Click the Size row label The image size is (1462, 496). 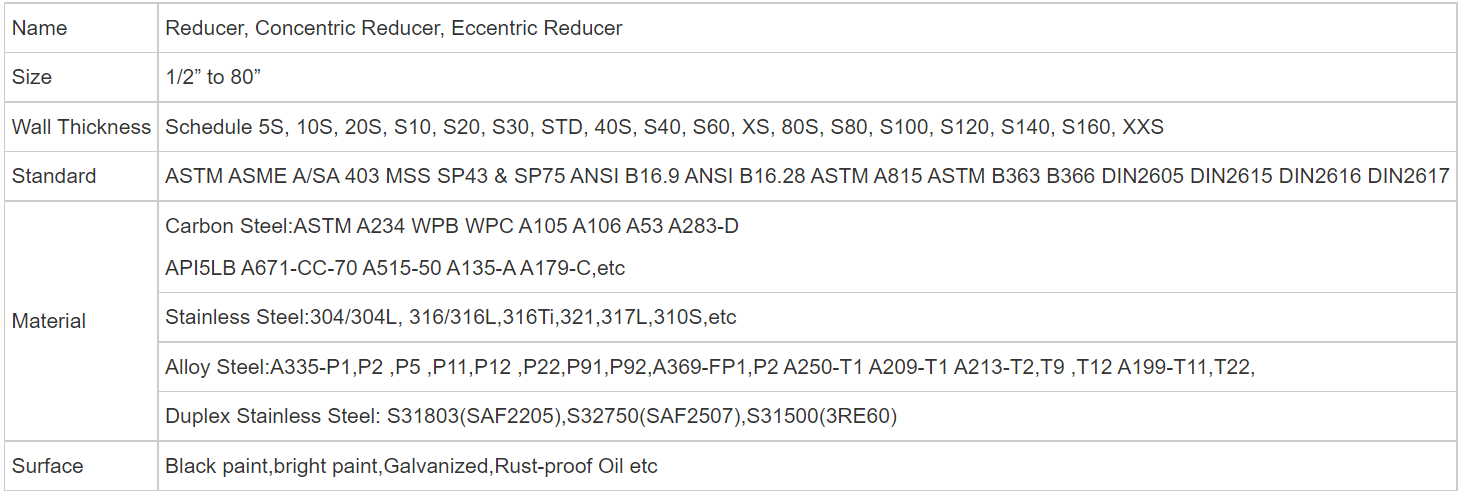32,77
